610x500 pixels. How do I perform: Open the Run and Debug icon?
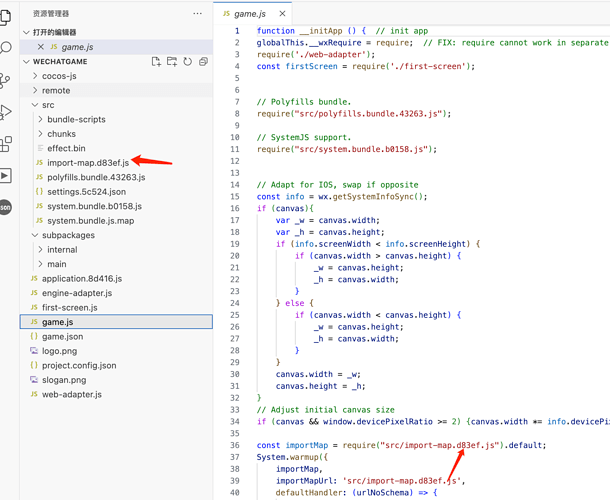click(x=5, y=112)
